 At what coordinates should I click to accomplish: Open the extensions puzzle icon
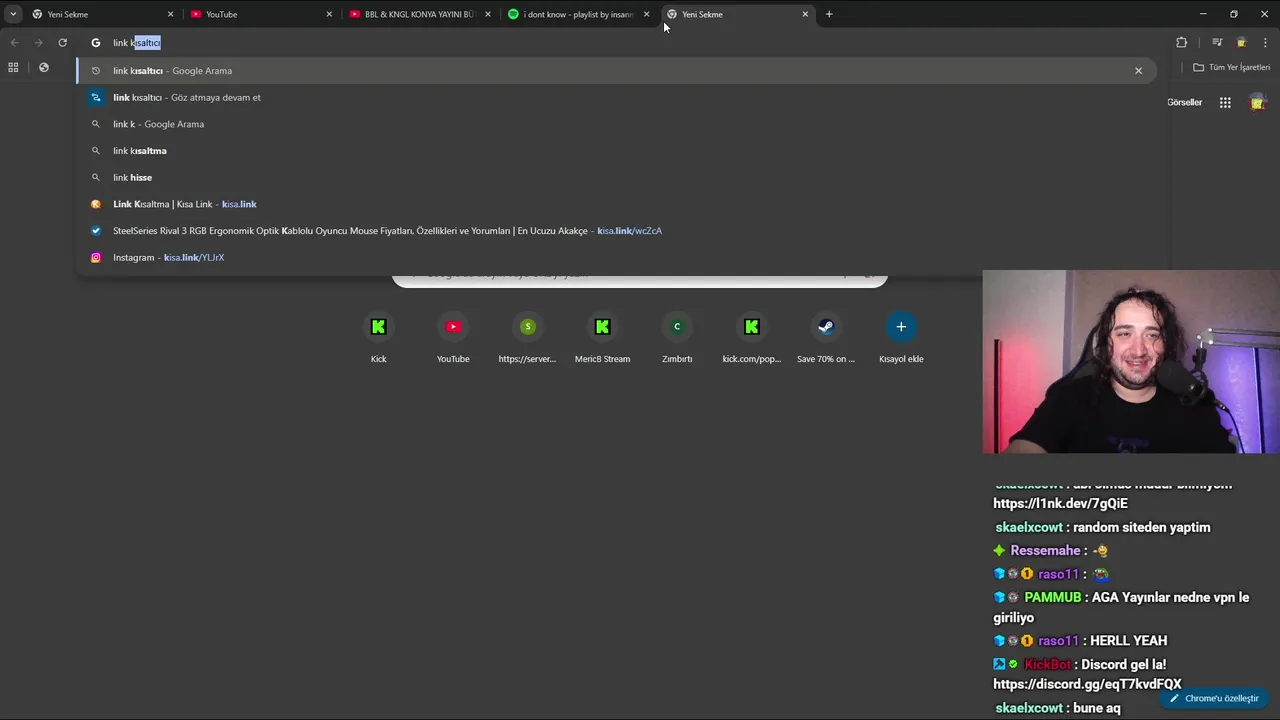click(1182, 42)
